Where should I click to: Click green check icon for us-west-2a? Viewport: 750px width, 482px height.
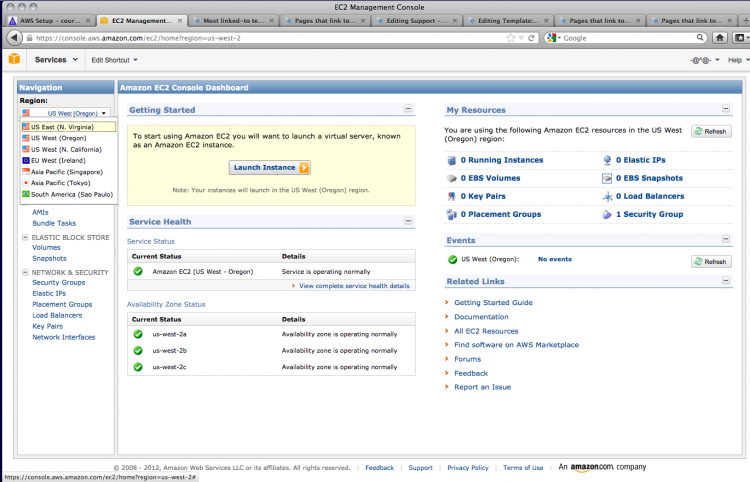138,334
